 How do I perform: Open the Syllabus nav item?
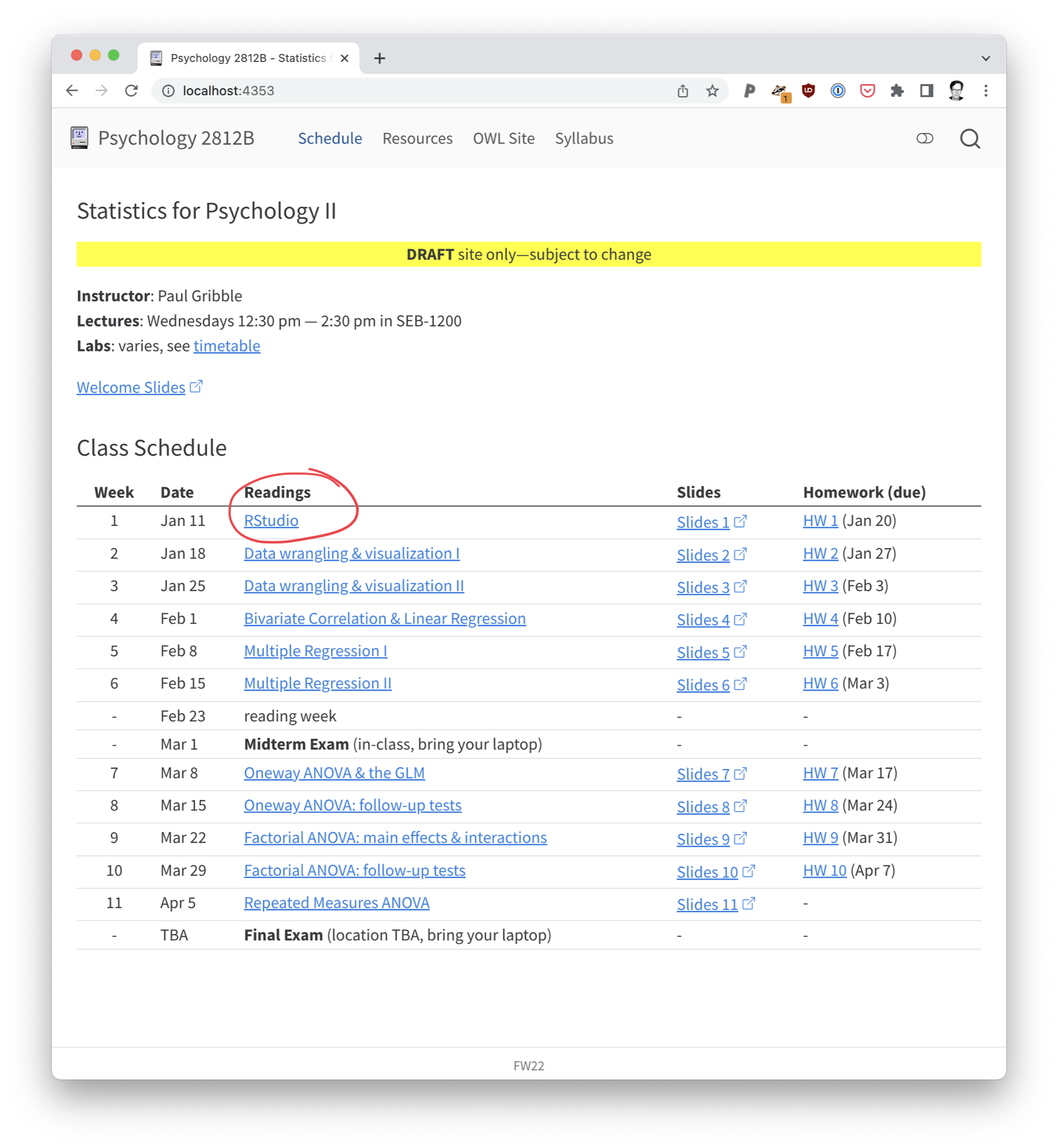(583, 139)
